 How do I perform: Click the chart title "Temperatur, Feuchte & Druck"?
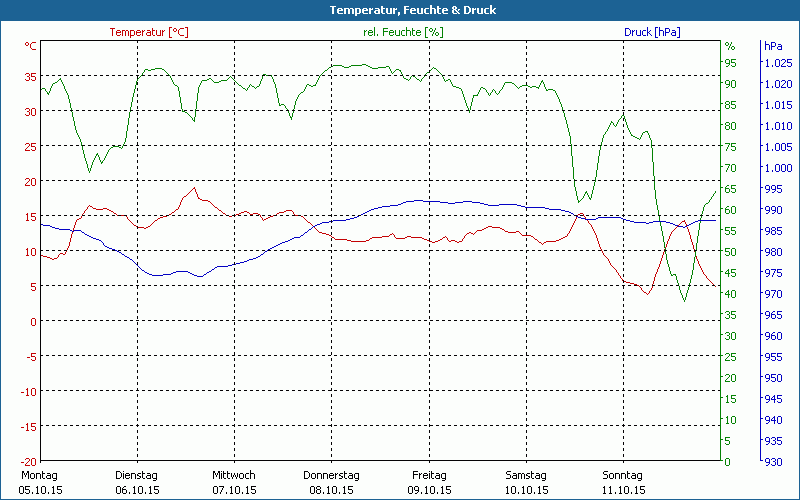click(413, 10)
